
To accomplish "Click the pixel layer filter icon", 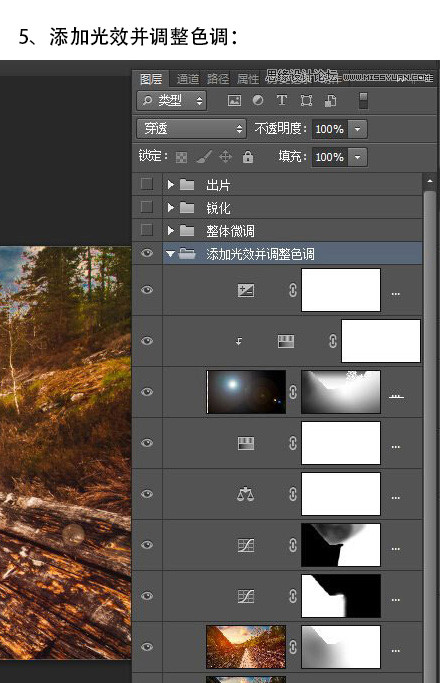I will (x=234, y=101).
